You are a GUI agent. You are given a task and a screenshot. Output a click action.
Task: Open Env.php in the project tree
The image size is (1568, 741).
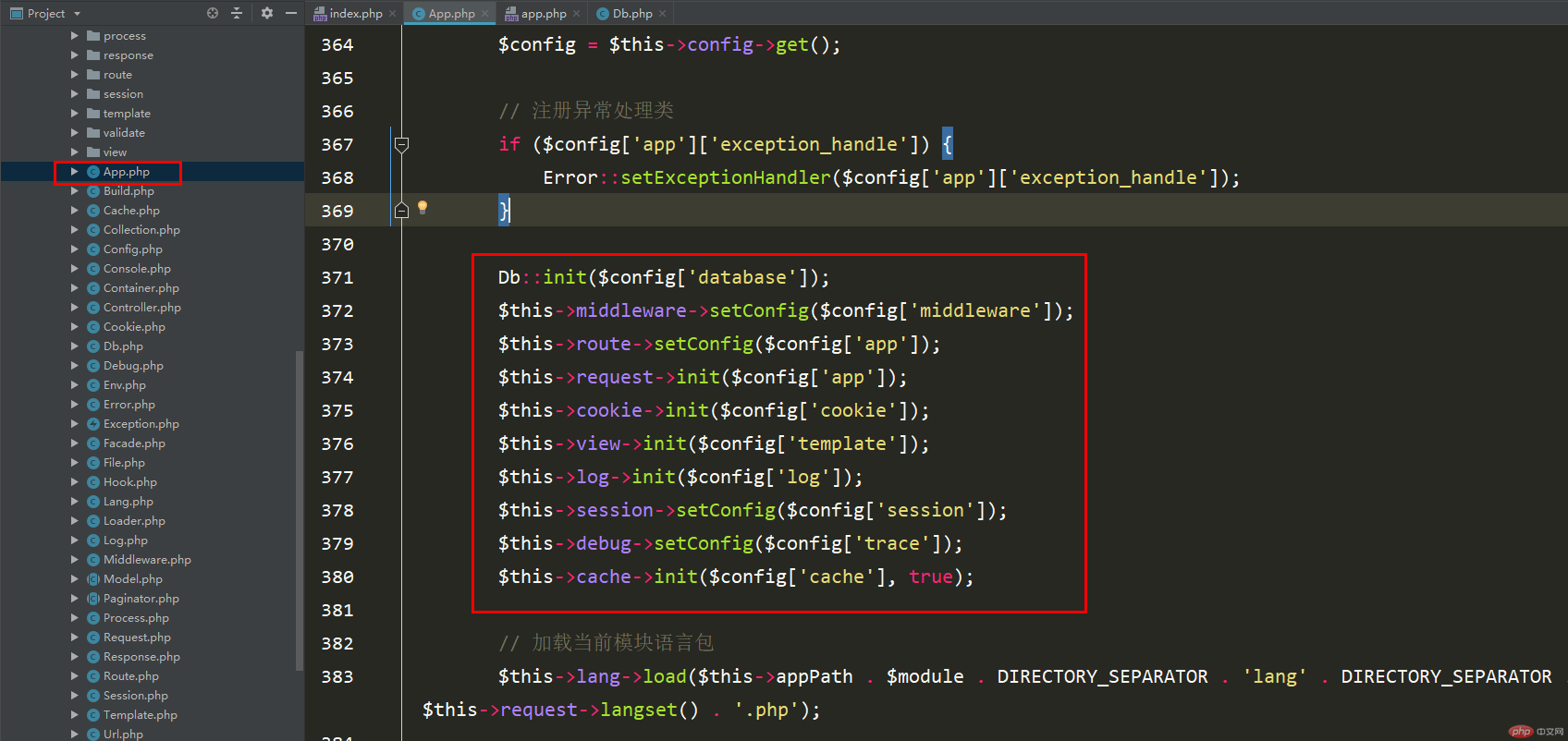pyautogui.click(x=125, y=385)
